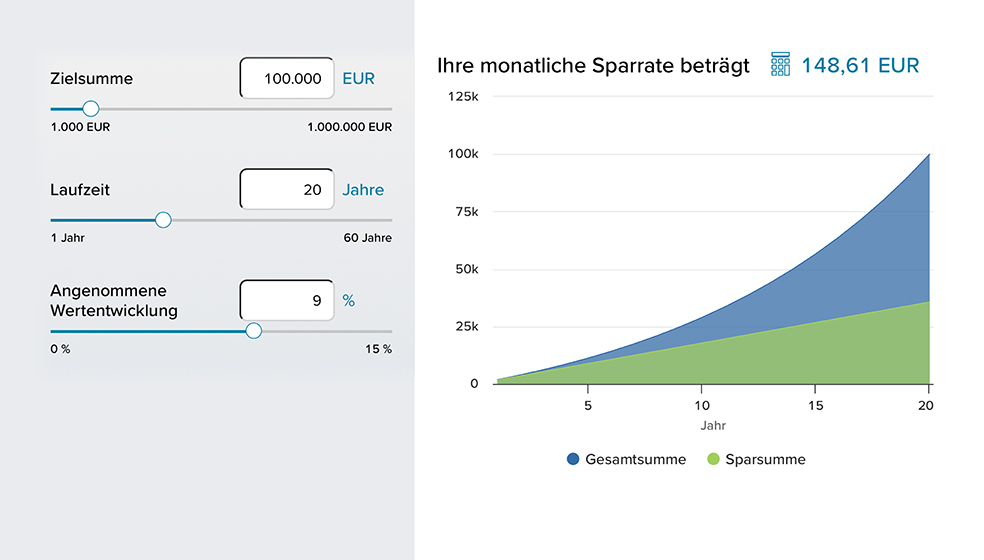The width and height of the screenshot is (984, 560).
Task: Toggle the green Sparsumme legend dot
Action: click(713, 459)
